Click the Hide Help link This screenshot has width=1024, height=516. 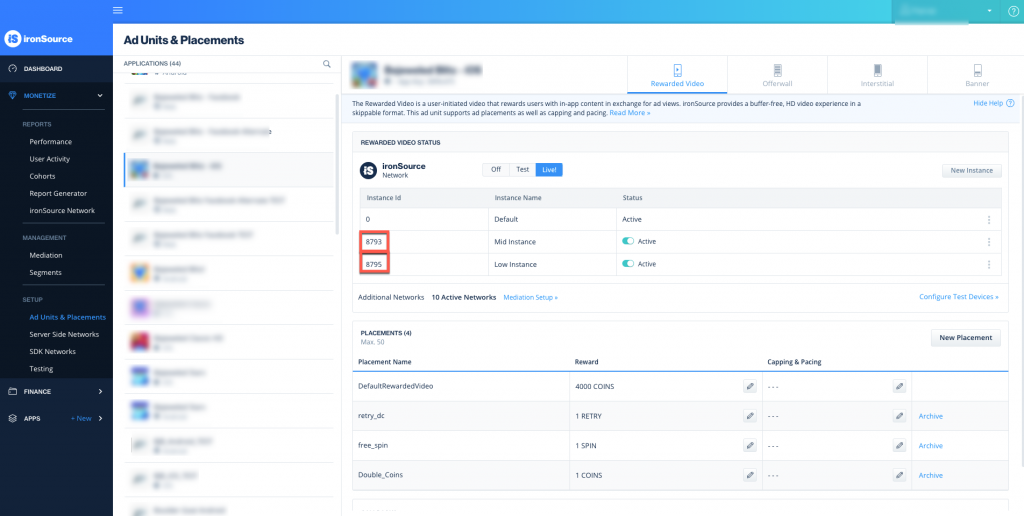click(x=987, y=103)
